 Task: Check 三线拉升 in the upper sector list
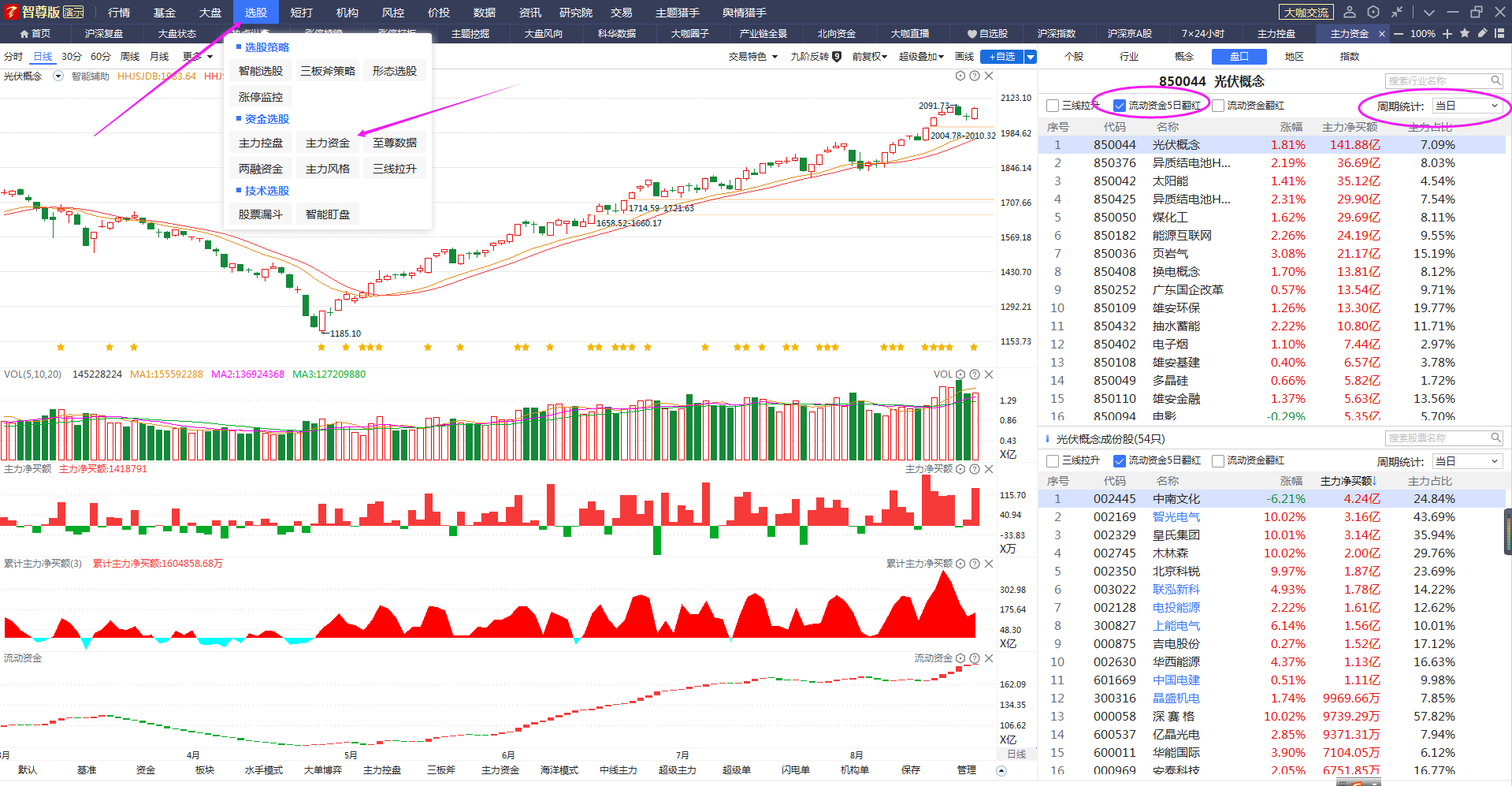(x=1053, y=106)
